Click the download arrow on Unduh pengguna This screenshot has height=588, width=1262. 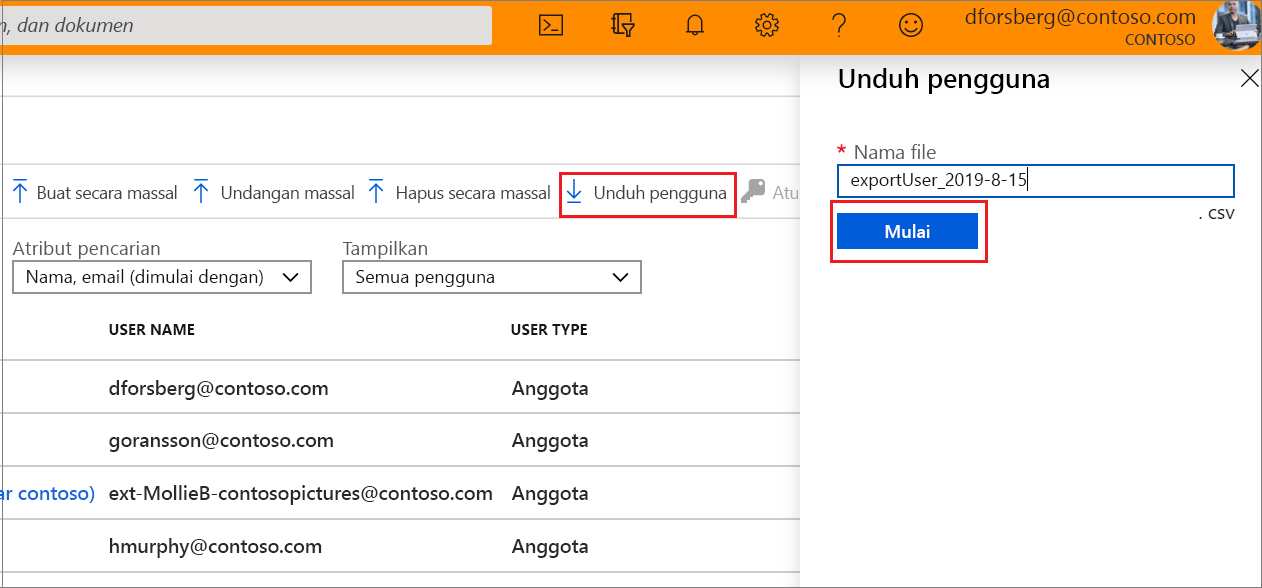tap(574, 193)
